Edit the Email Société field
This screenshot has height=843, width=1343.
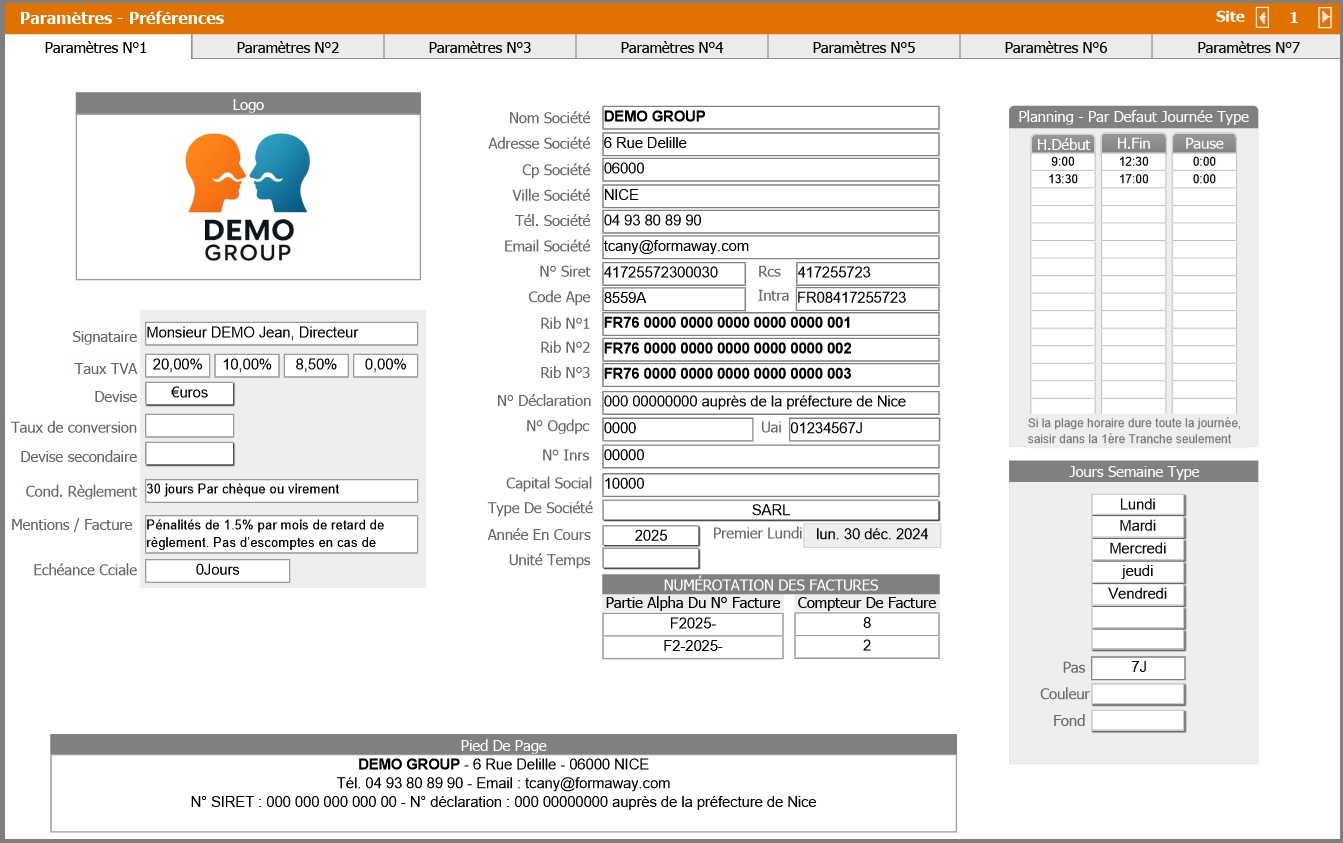771,247
